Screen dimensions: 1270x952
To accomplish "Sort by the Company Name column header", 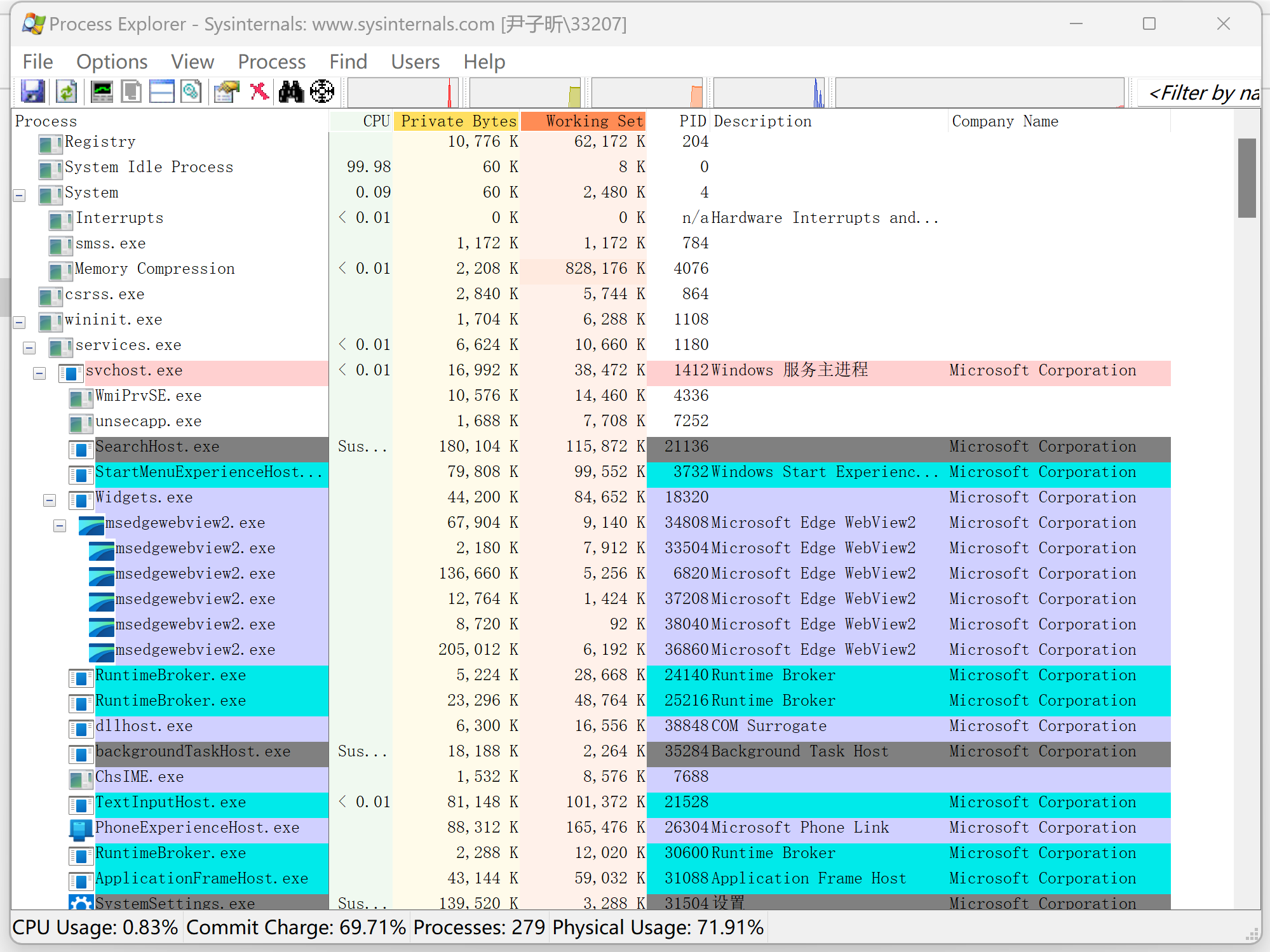I will click(x=1059, y=121).
